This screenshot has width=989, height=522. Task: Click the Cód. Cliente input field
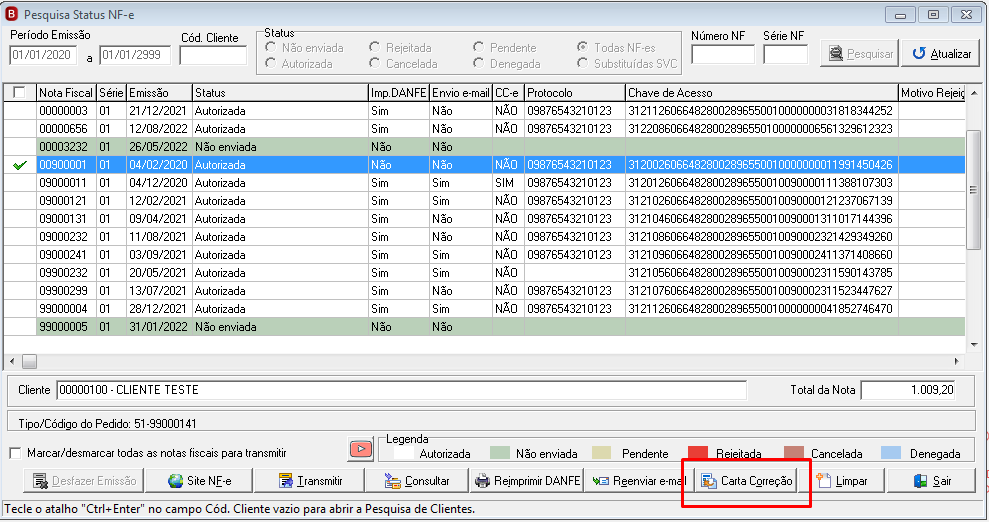pyautogui.click(x=213, y=55)
